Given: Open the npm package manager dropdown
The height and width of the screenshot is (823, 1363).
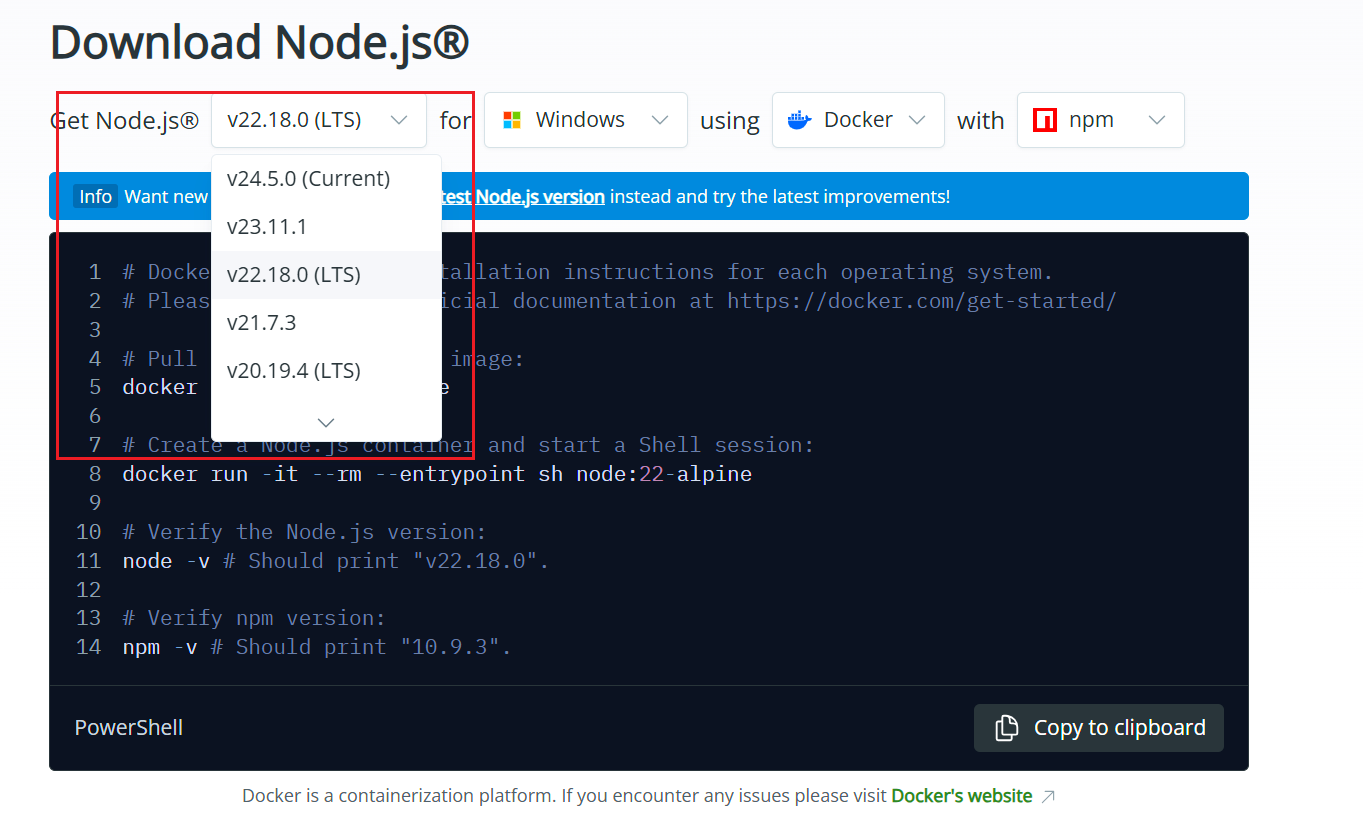Looking at the screenshot, I should click(x=1101, y=120).
